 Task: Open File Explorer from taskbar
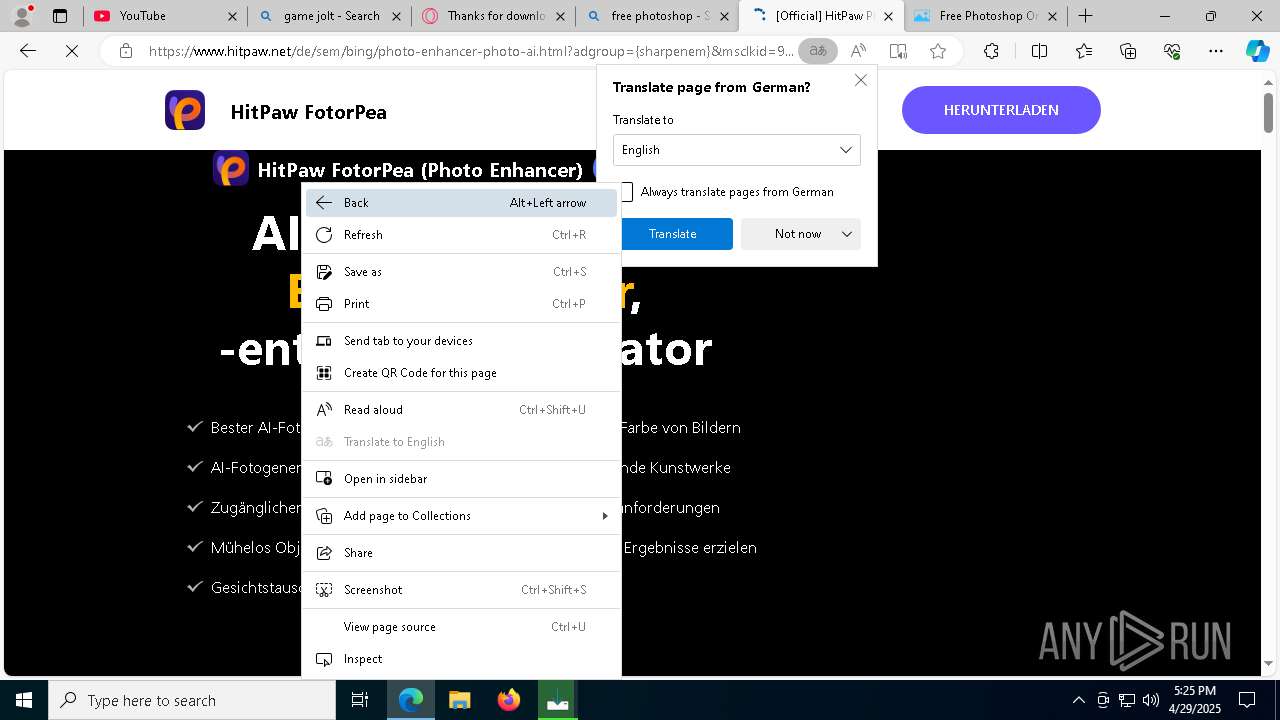(x=459, y=700)
